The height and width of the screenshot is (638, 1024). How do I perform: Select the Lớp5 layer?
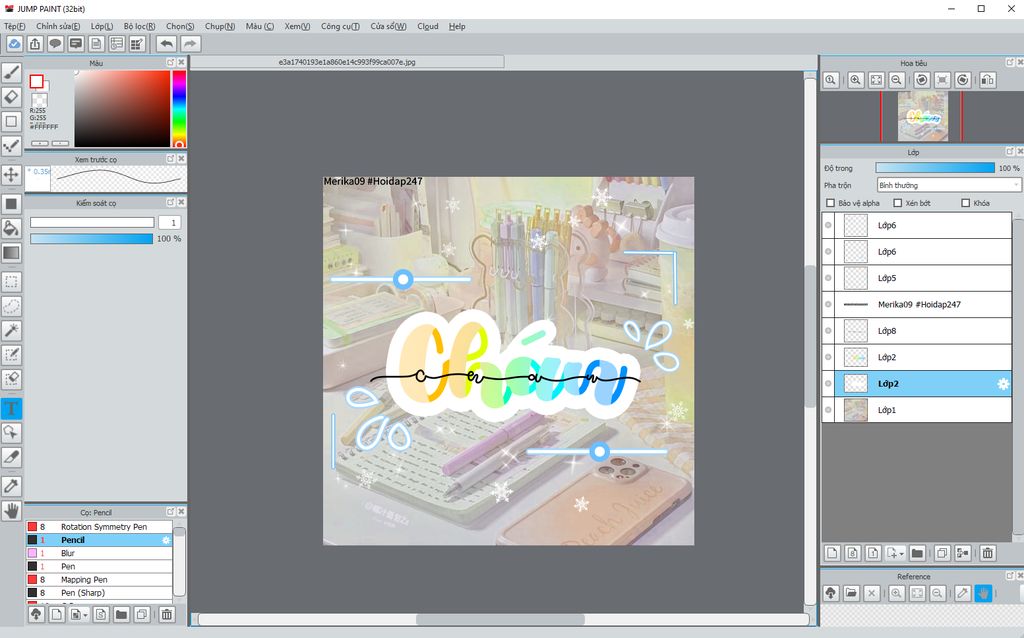tap(923, 278)
